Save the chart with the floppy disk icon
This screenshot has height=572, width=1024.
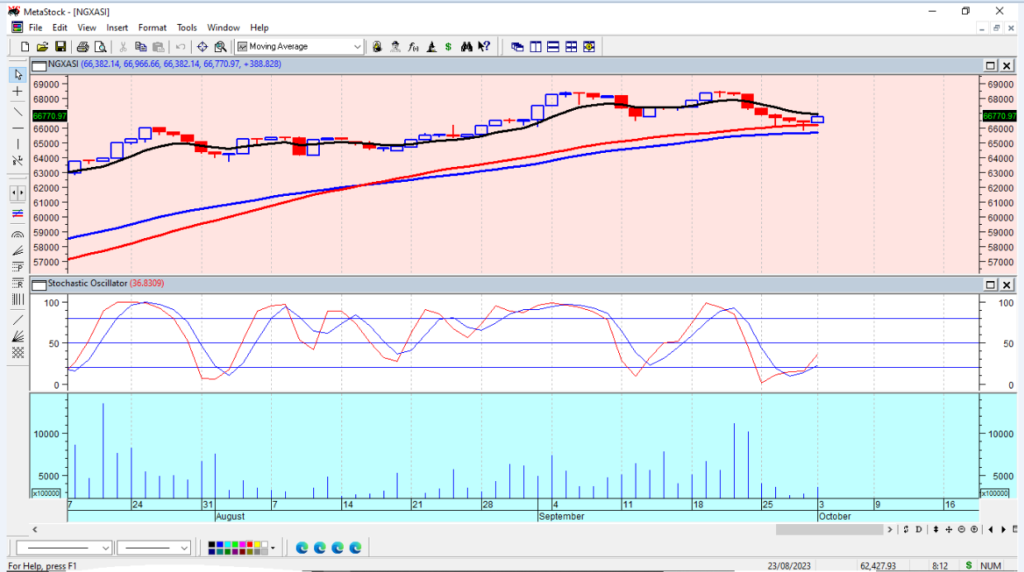(60, 47)
